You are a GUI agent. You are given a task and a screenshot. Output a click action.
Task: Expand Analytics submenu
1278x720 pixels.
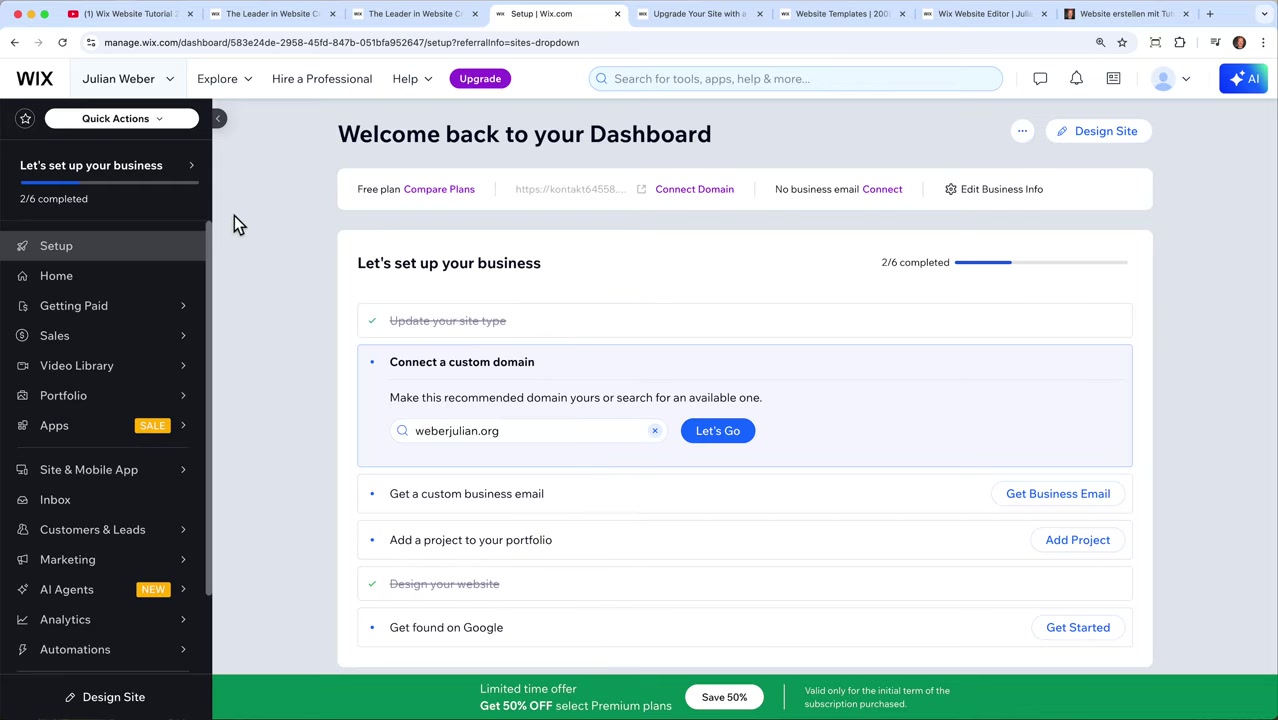[x=183, y=620]
